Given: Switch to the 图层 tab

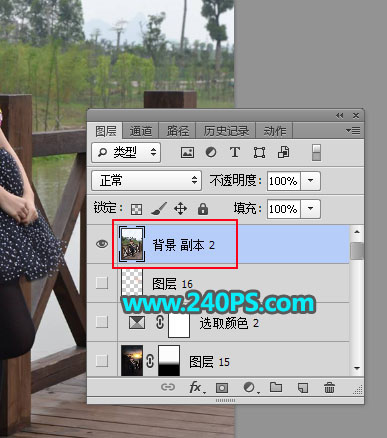Looking at the screenshot, I should point(106,131).
